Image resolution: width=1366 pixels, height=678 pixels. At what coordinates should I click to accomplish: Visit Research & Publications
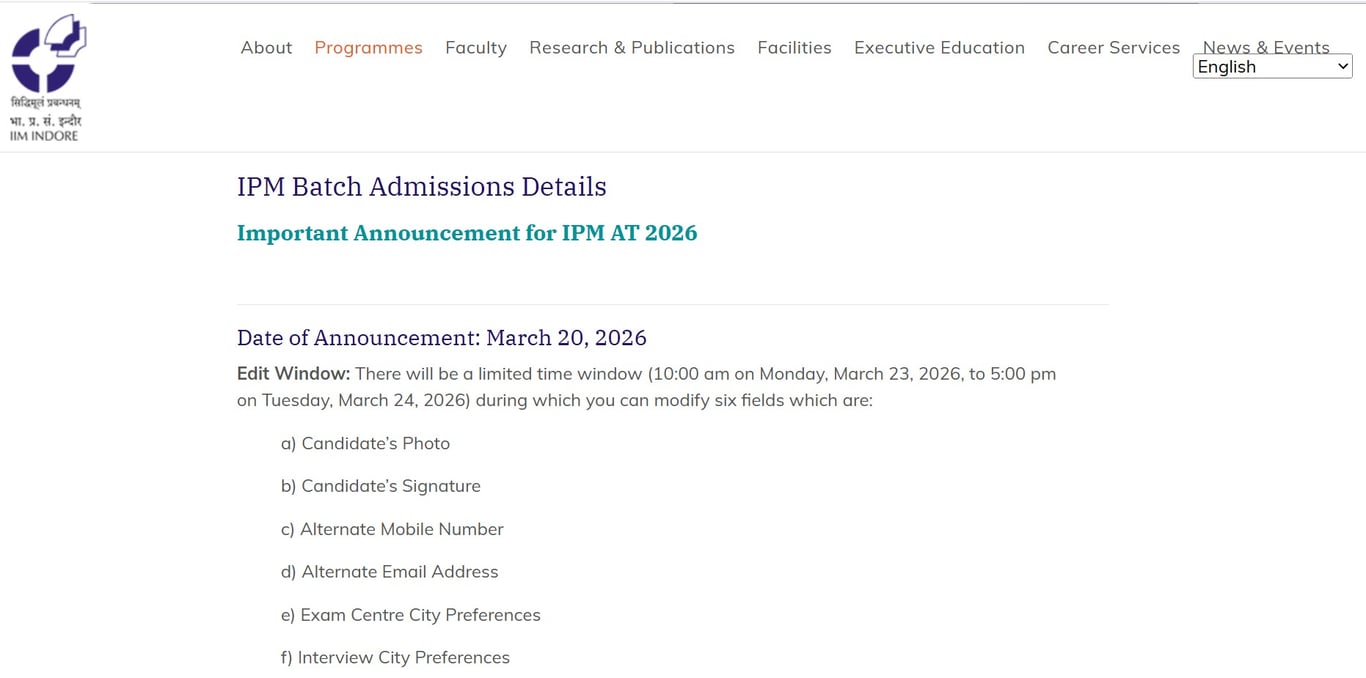631,47
